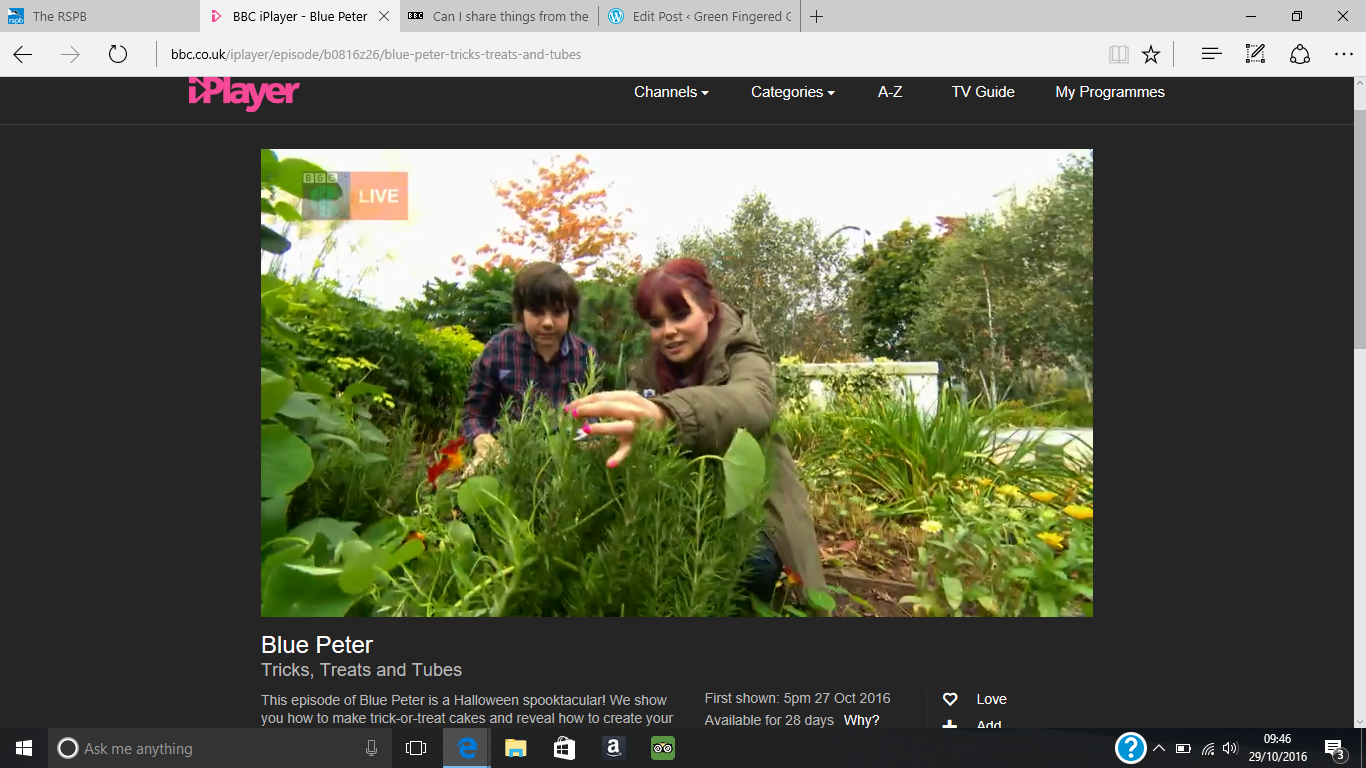Screen dimensions: 1366x768
Task: Switch to the Edit Post tab
Action: [700, 16]
